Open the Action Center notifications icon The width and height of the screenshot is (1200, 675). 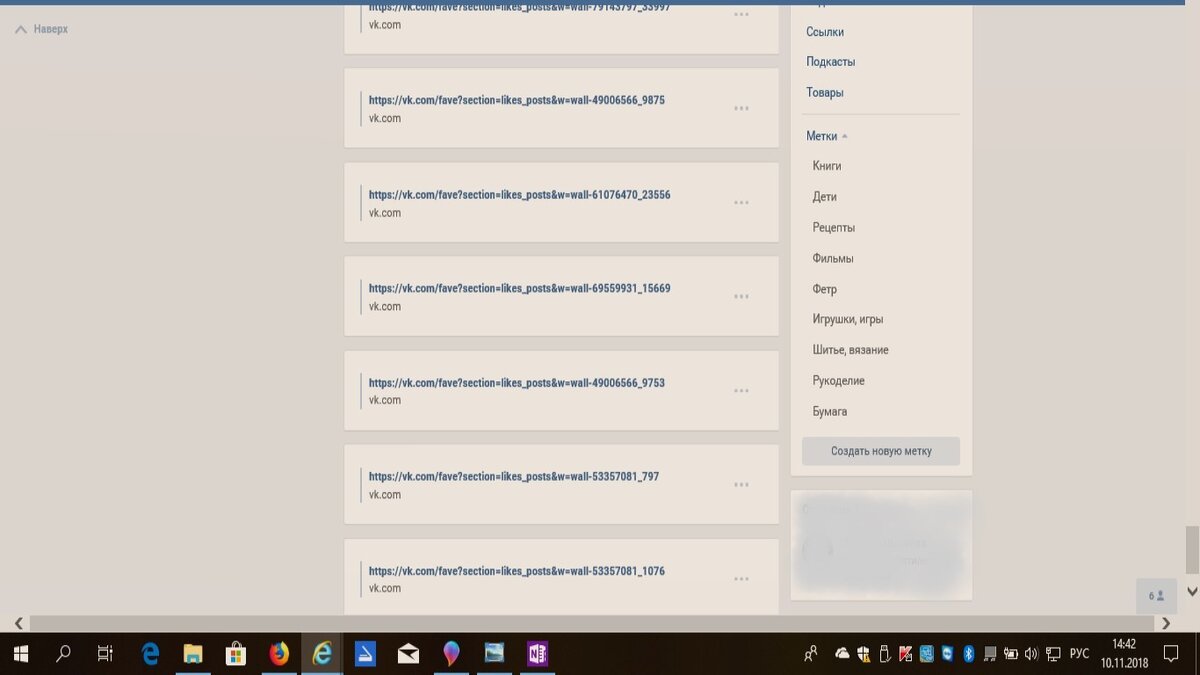tap(1171, 654)
